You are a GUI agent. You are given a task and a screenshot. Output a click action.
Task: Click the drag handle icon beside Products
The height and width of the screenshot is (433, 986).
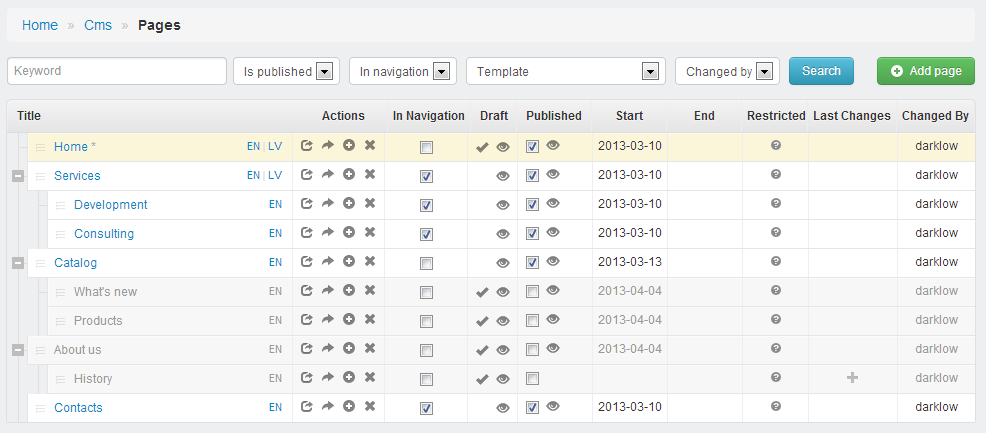(x=60, y=321)
